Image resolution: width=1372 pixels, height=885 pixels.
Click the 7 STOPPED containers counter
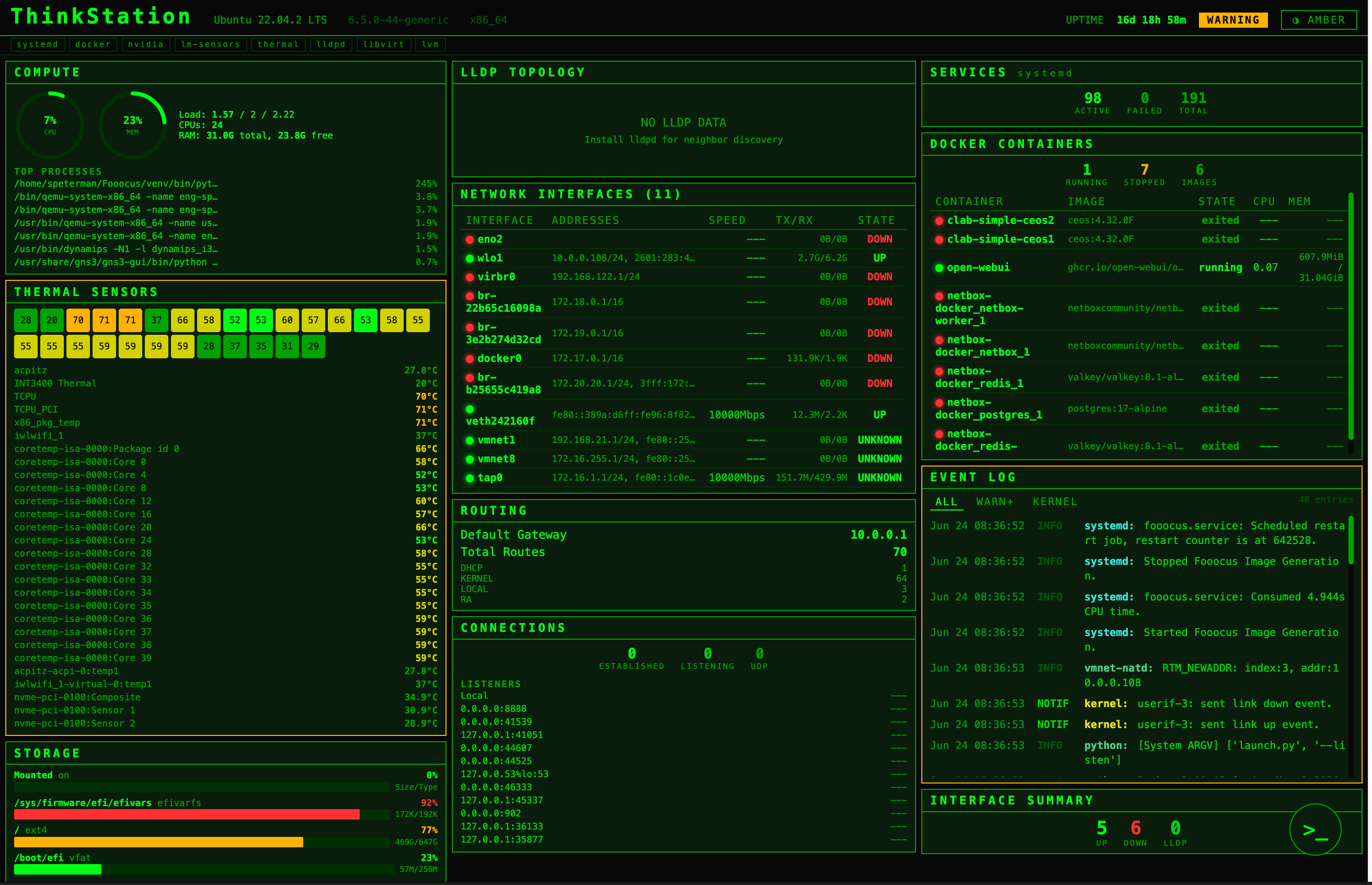(x=1144, y=175)
